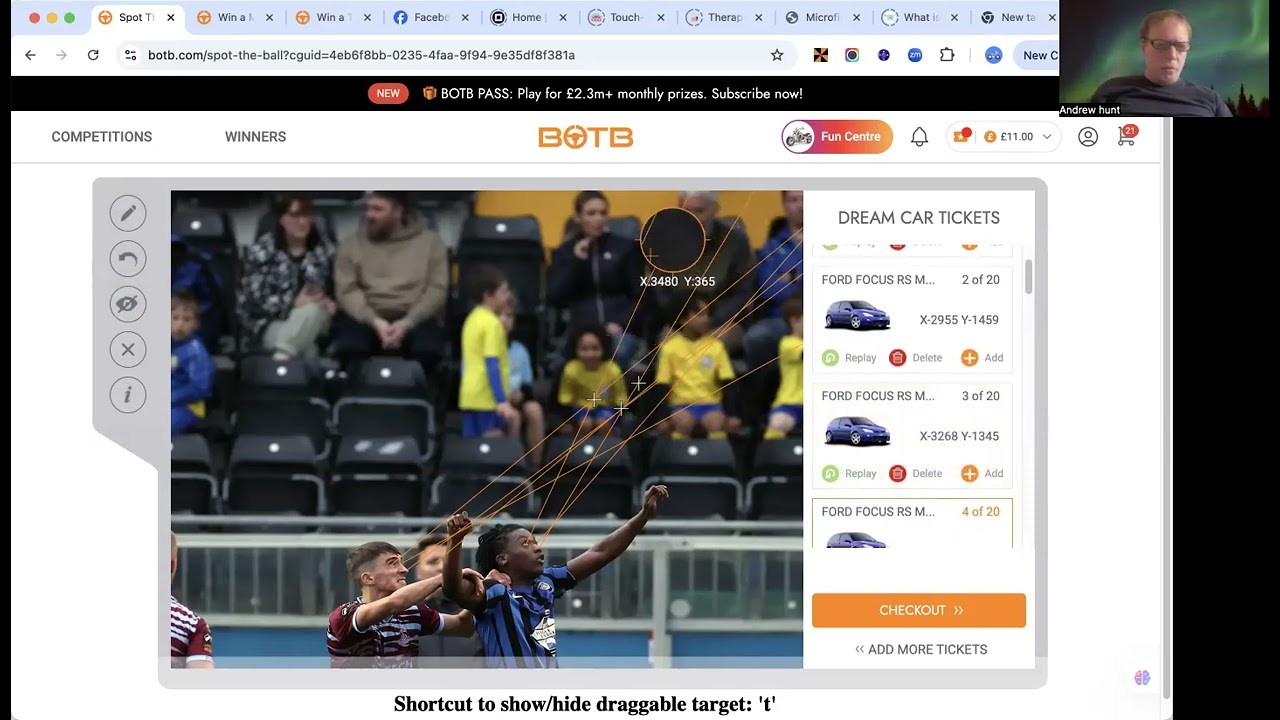Delete ticket 2 of 20

click(x=916, y=358)
